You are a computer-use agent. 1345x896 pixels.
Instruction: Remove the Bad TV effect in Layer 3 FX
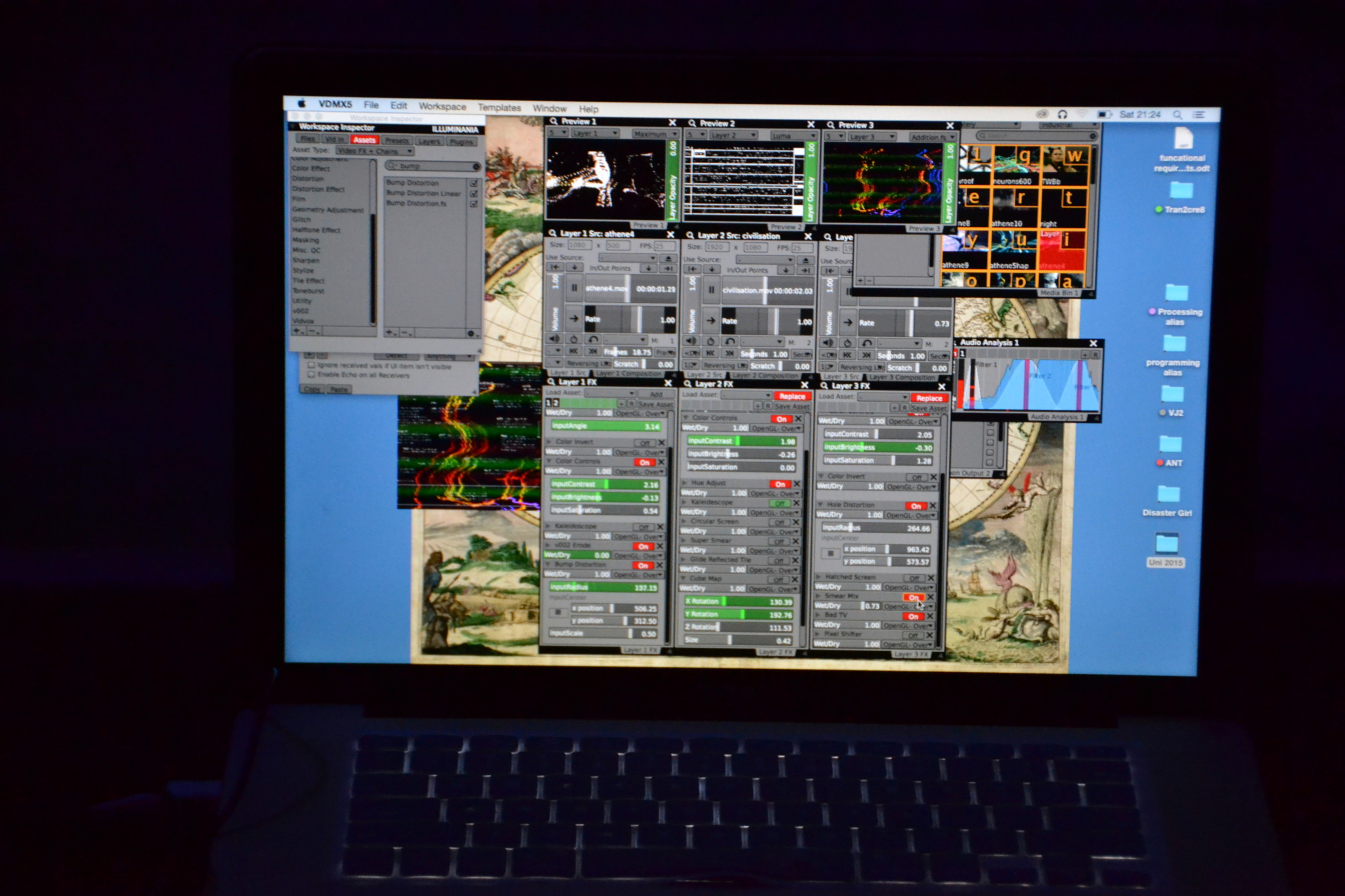[930, 616]
